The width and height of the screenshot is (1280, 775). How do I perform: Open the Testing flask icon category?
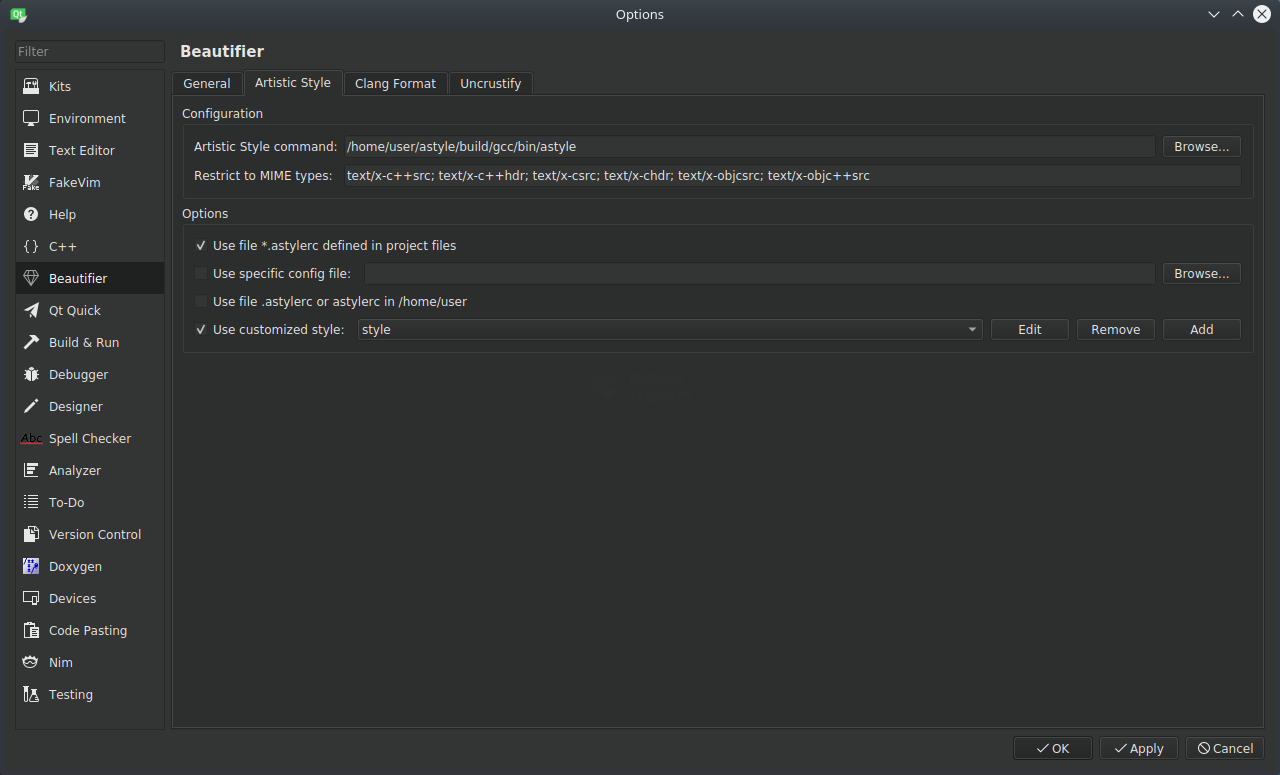tap(31, 695)
